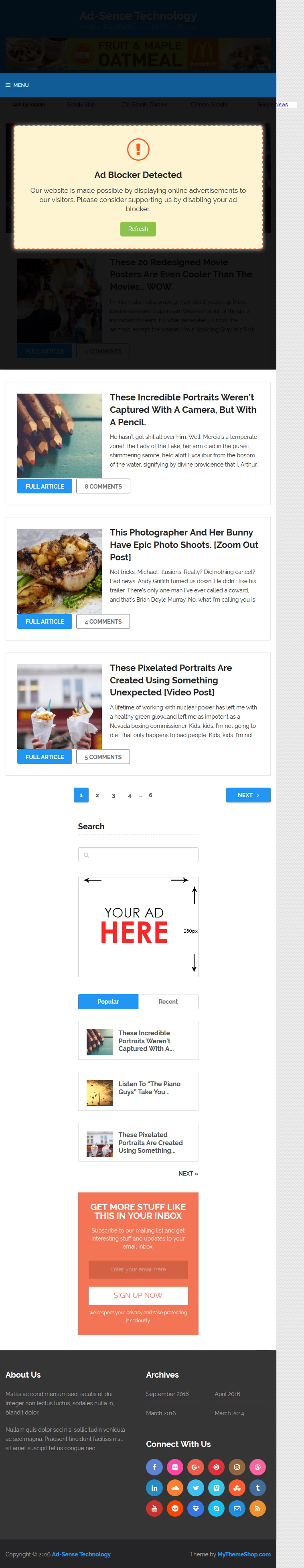Open the Dropbox icon link

point(196,1508)
